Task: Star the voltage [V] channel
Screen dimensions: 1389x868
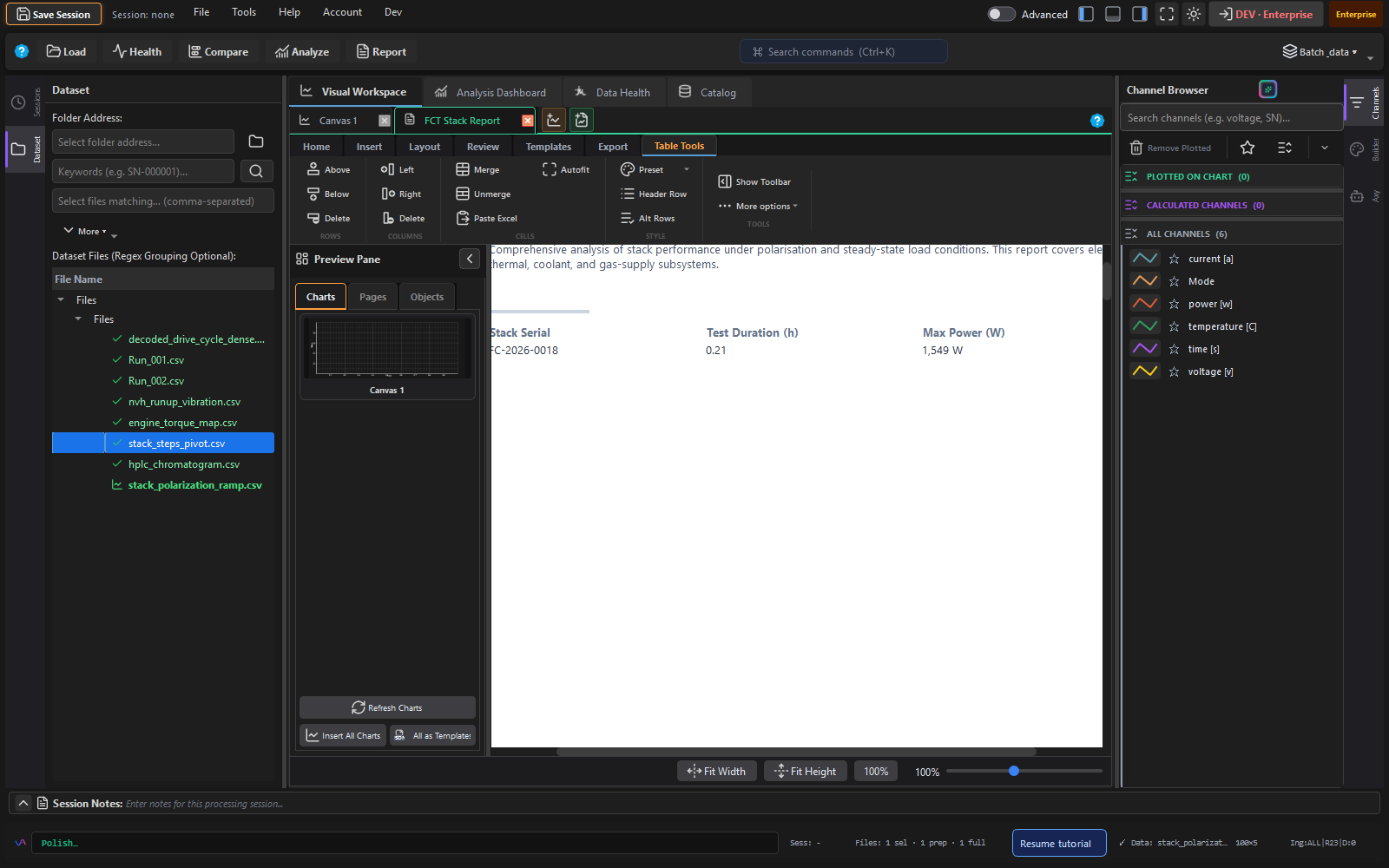Action: tap(1174, 372)
